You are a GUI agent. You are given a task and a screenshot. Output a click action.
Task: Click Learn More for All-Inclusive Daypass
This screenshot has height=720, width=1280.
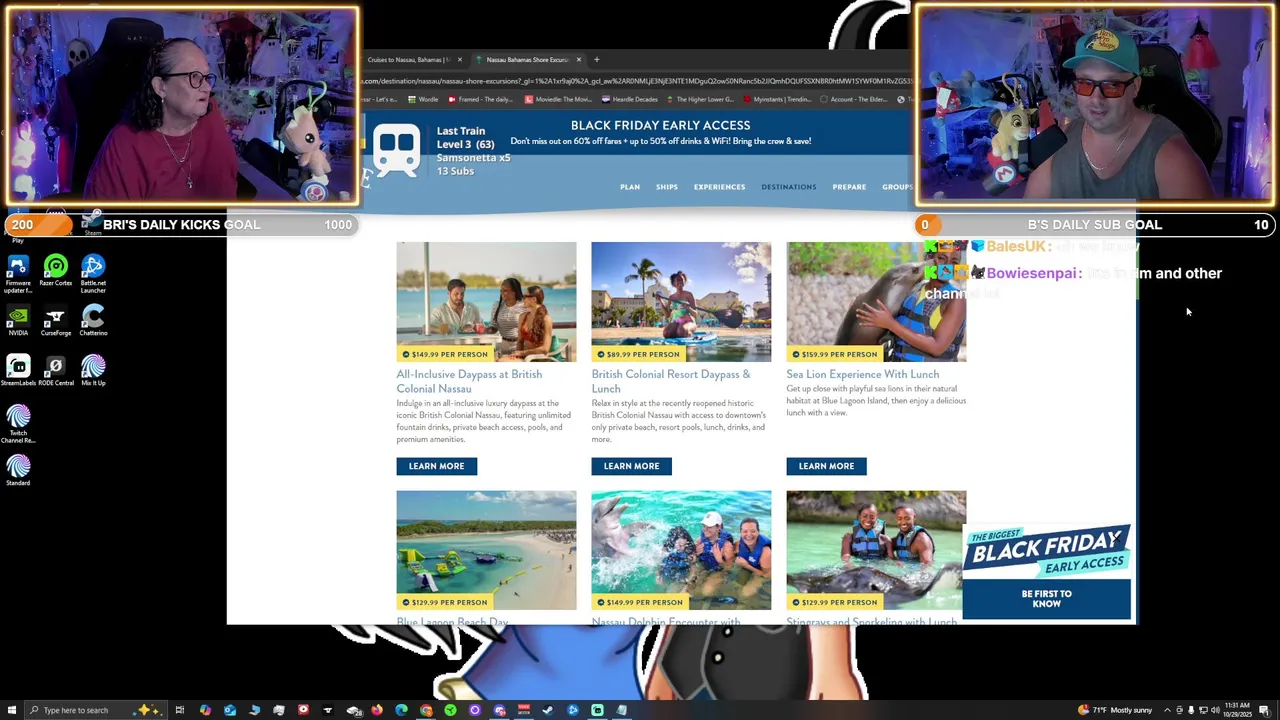point(436,466)
